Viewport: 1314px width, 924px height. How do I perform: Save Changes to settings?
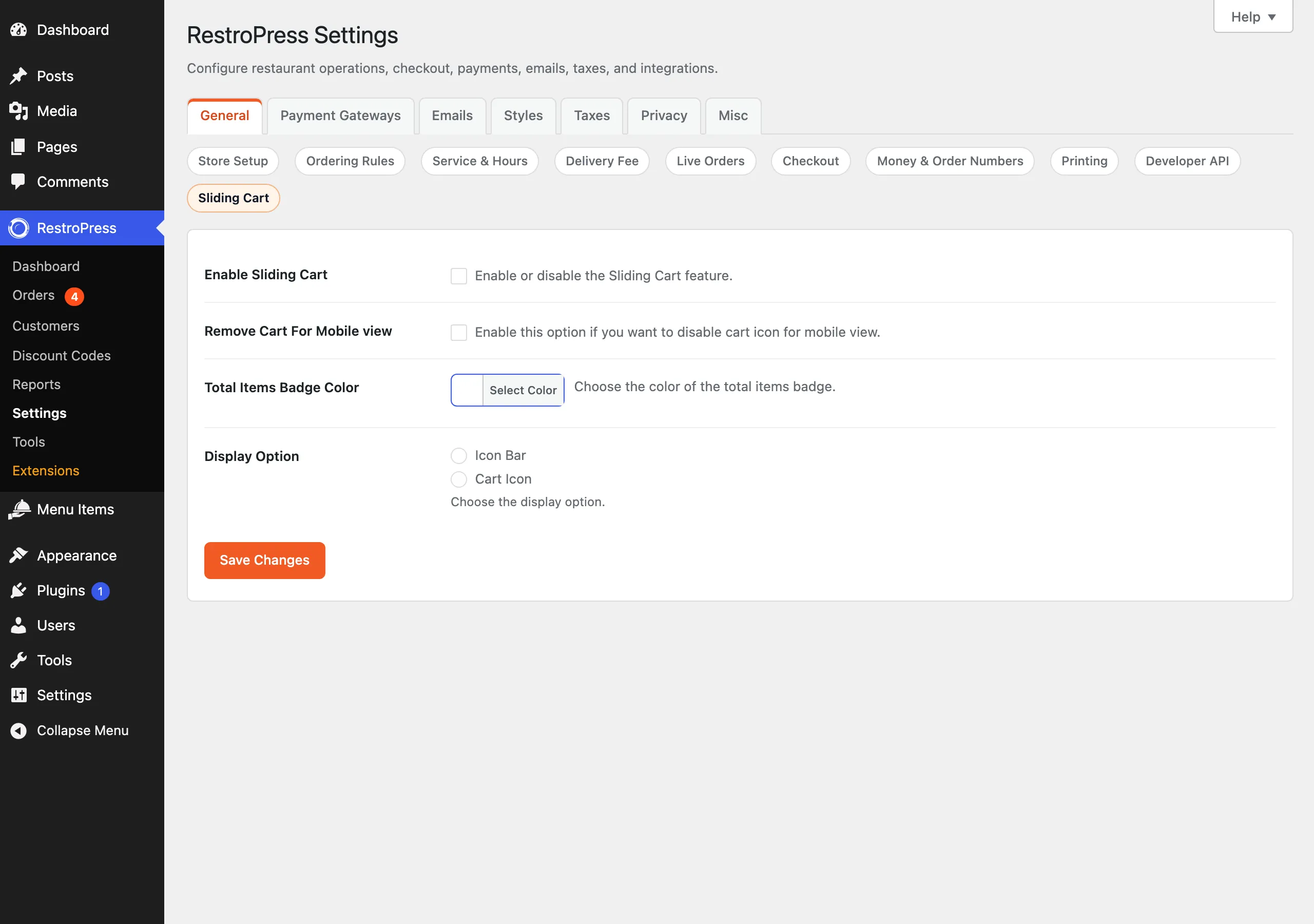[x=264, y=560]
